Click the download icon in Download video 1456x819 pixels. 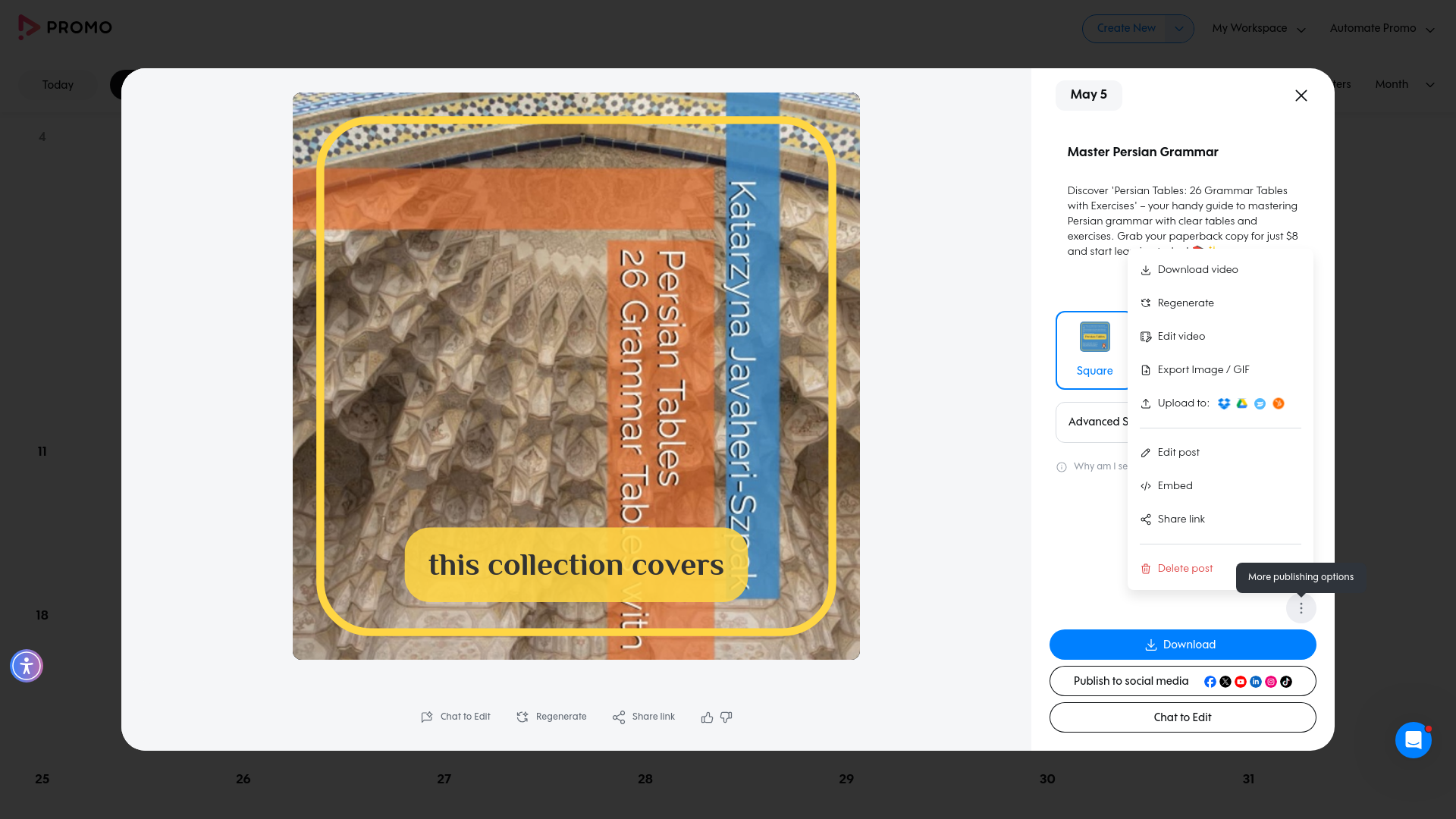pyautogui.click(x=1146, y=271)
